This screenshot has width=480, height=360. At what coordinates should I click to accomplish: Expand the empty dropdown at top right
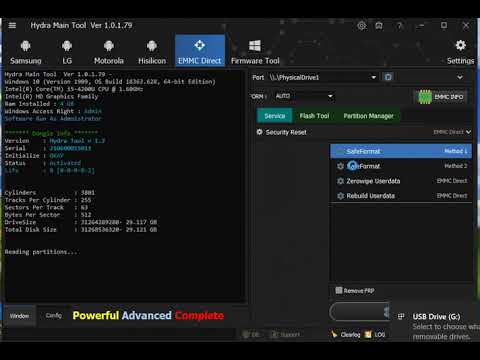click(460, 77)
